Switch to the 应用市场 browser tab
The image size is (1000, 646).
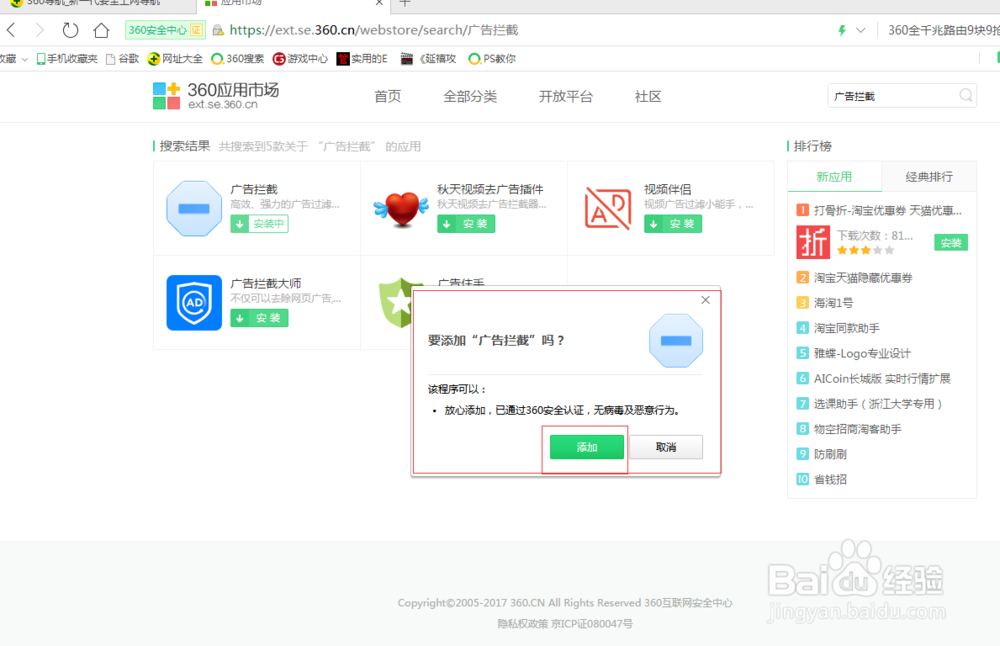[x=293, y=4]
